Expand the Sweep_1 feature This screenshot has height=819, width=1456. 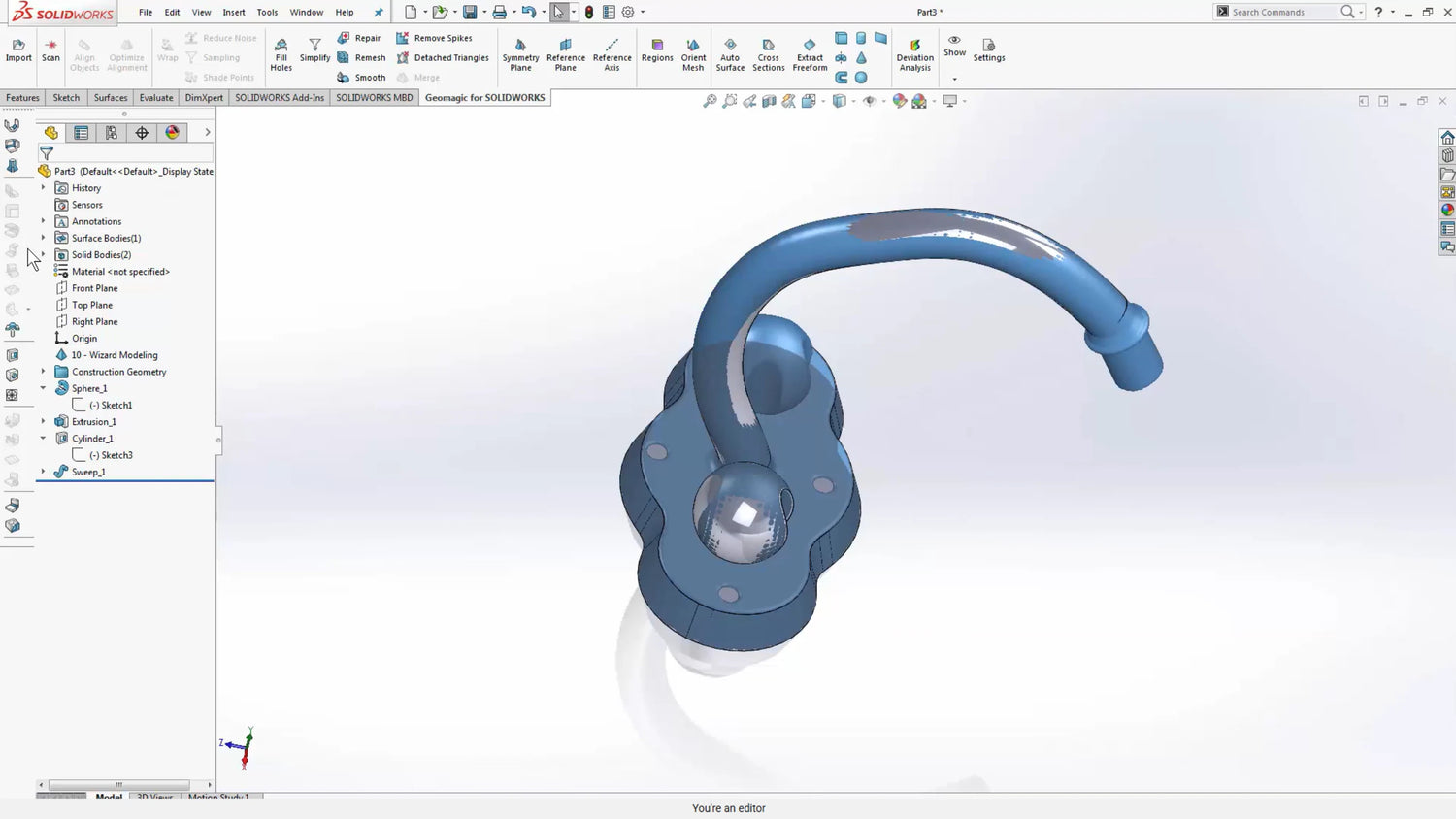click(x=43, y=472)
